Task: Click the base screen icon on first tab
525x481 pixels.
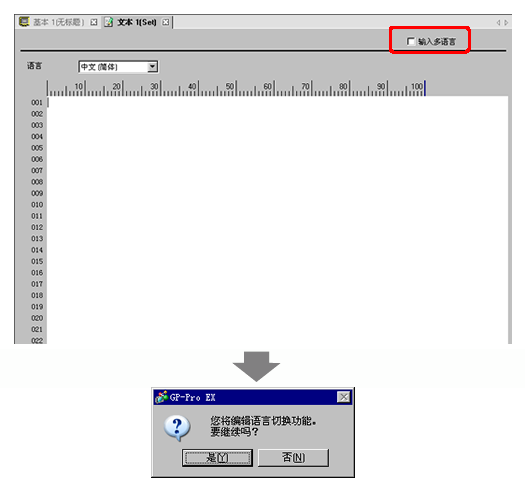Action: point(24,22)
